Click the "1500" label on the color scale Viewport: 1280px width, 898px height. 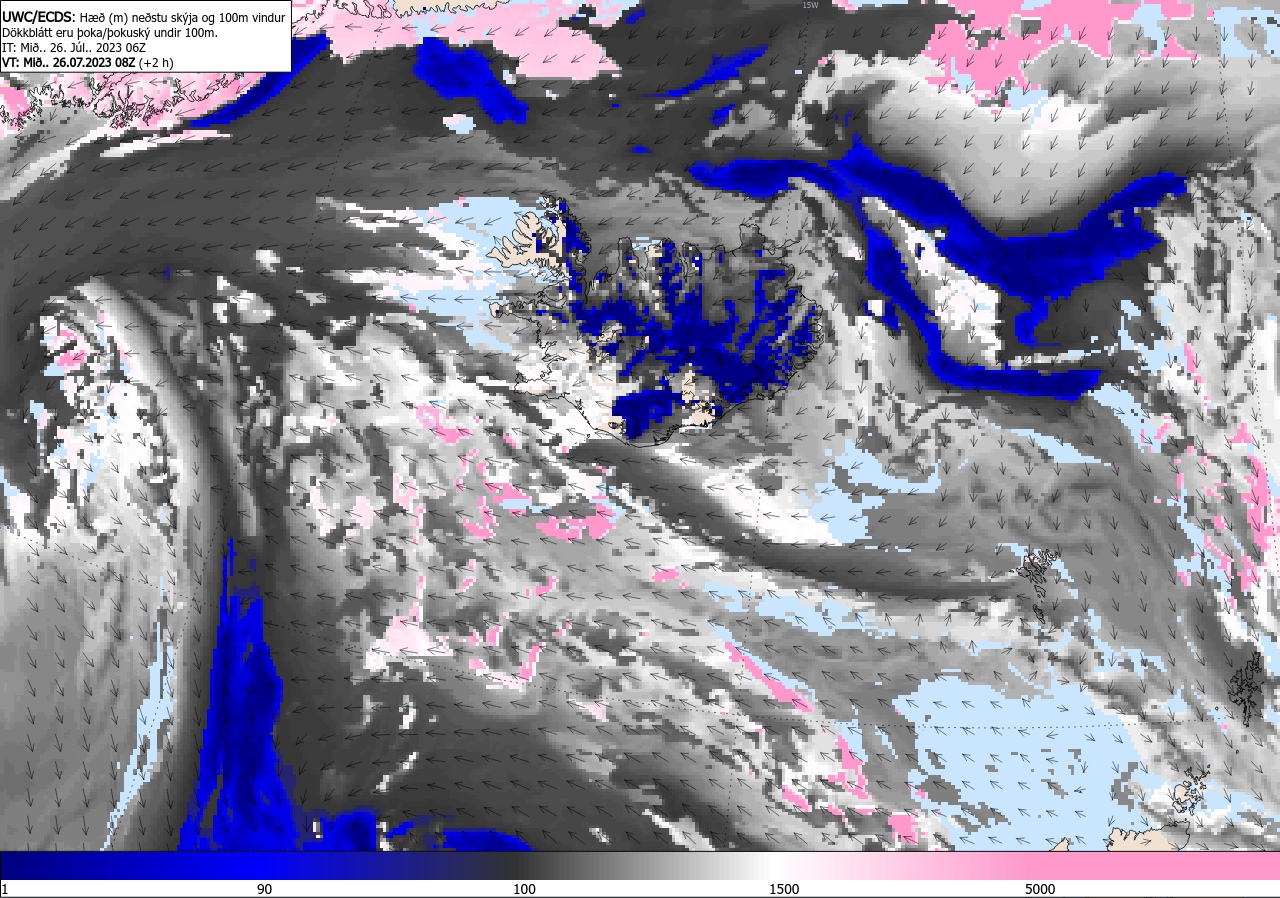[783, 889]
